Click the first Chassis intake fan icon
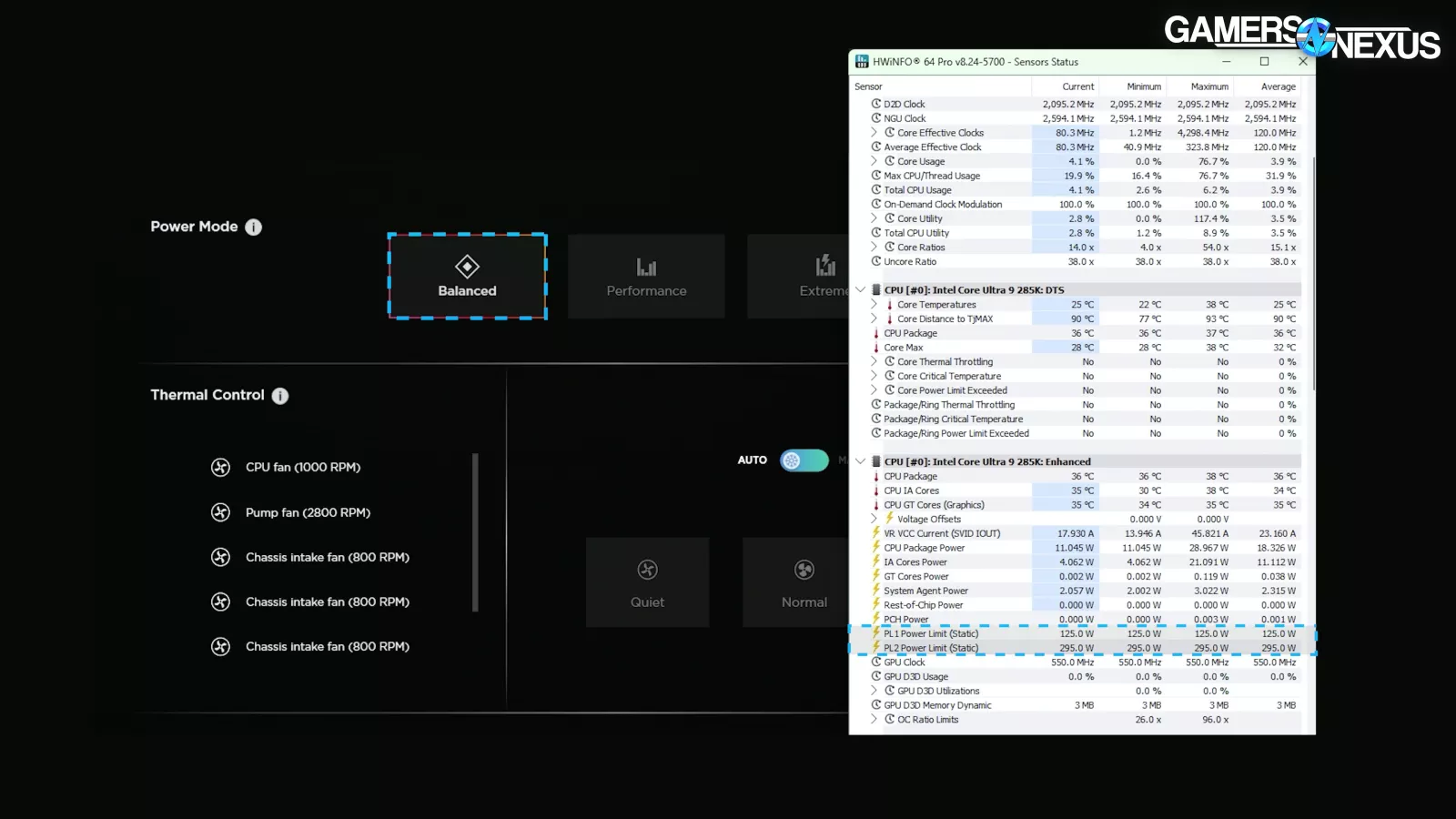This screenshot has width=1456, height=819. (x=220, y=557)
